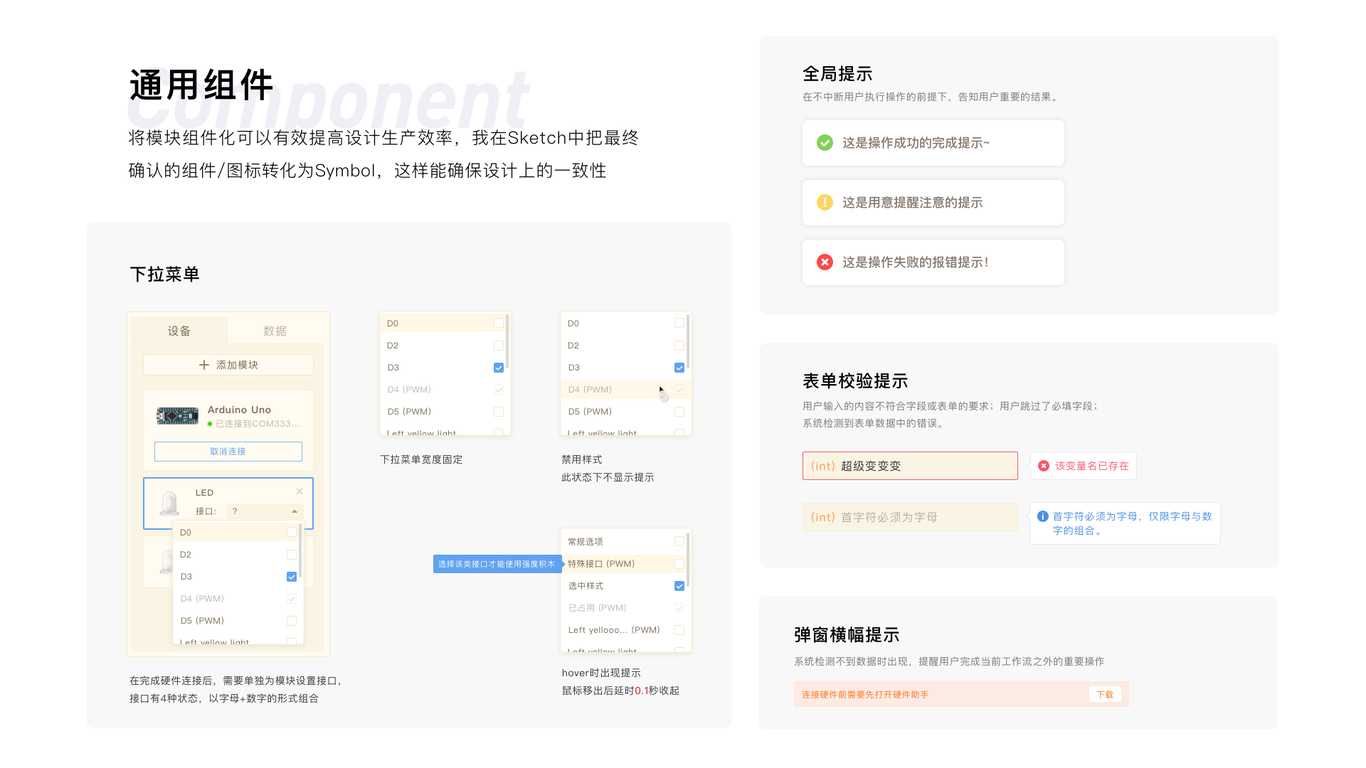Image resolution: width=1366 pixels, height=768 pixels.
Task: Check D5 (PWM) in the LED card dropdown
Action: (x=292, y=621)
